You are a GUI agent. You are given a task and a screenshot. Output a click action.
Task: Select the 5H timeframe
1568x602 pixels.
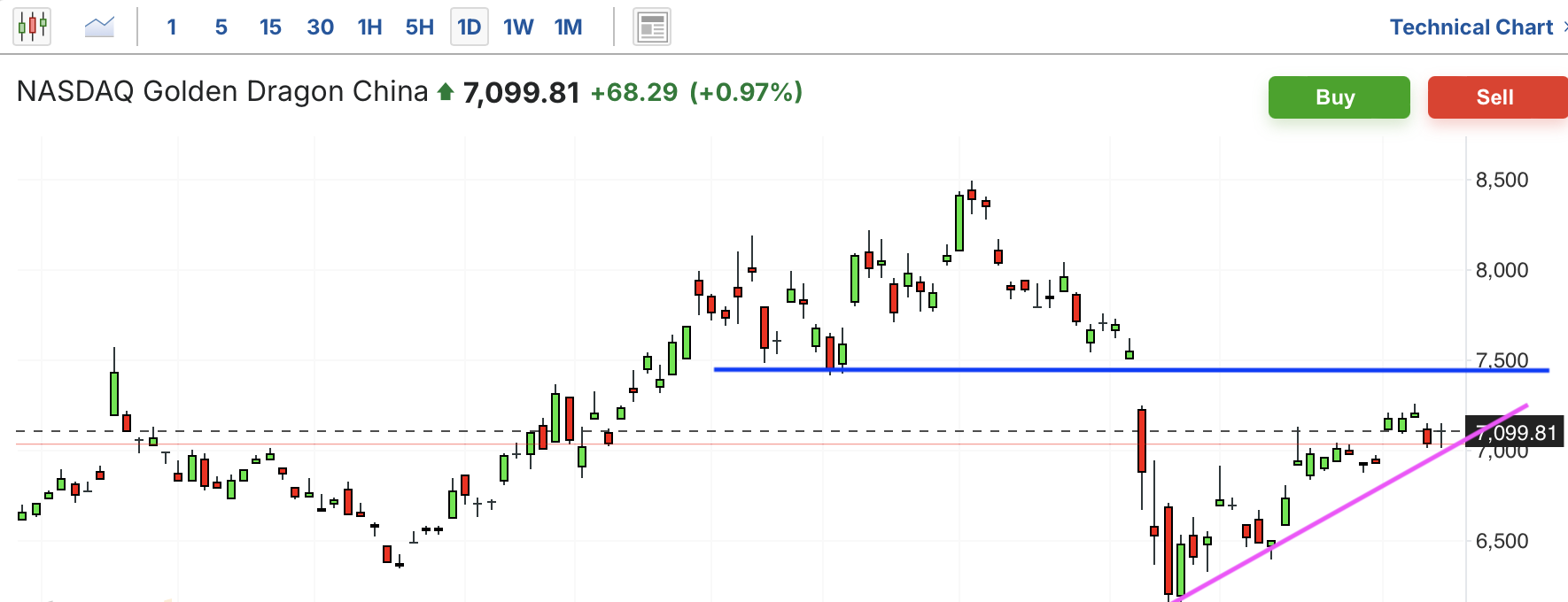420,27
